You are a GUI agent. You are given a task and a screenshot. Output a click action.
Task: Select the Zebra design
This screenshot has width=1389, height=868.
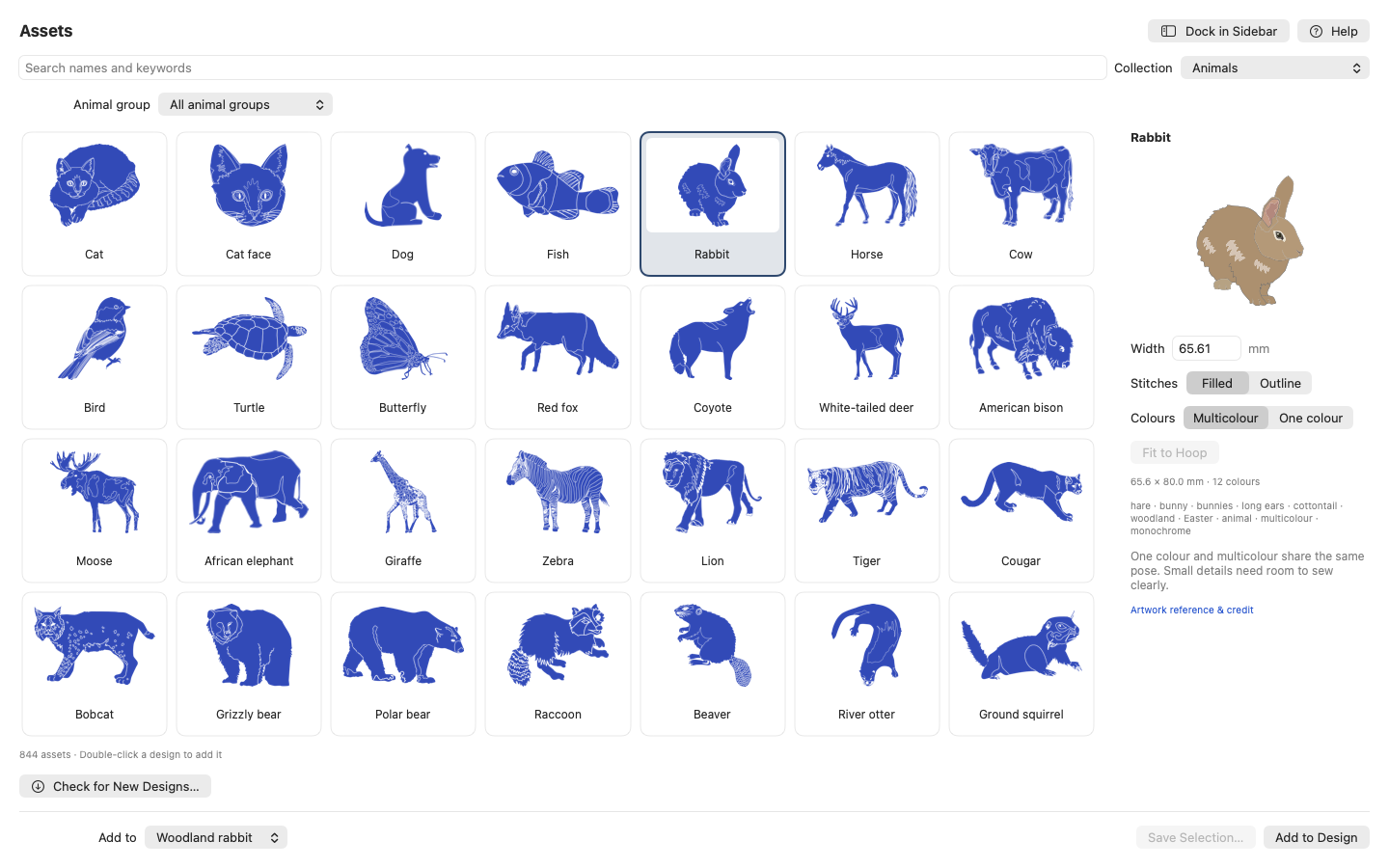point(558,510)
